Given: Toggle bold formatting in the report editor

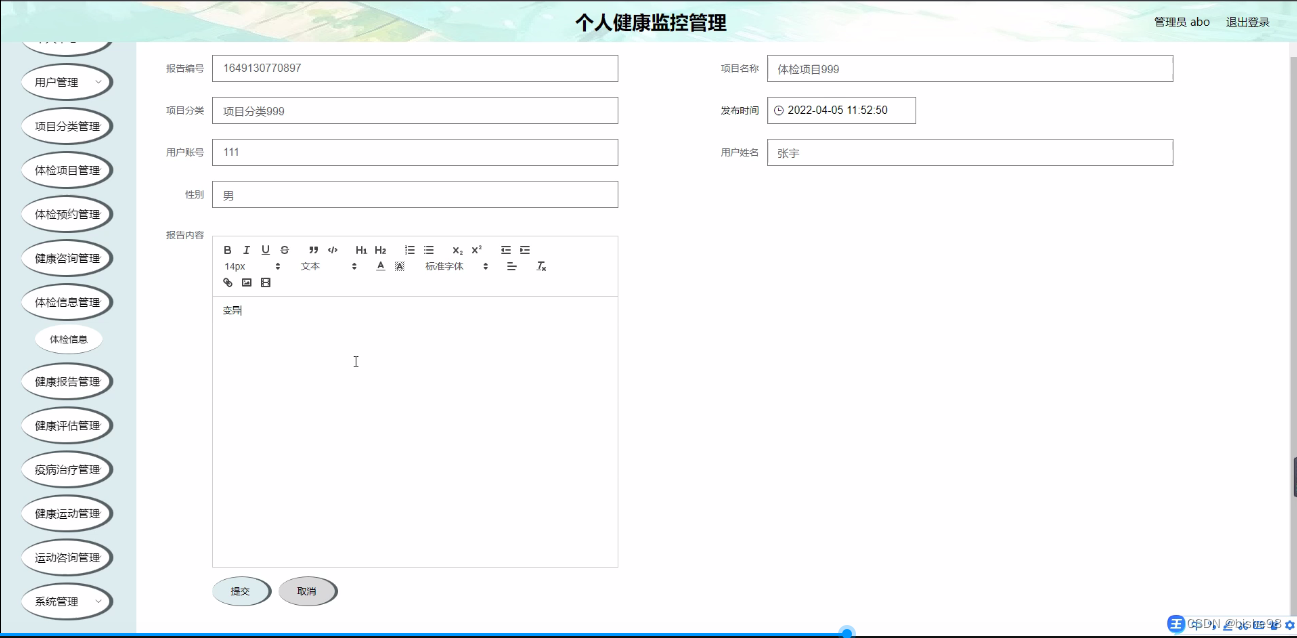Looking at the screenshot, I should tap(227, 250).
